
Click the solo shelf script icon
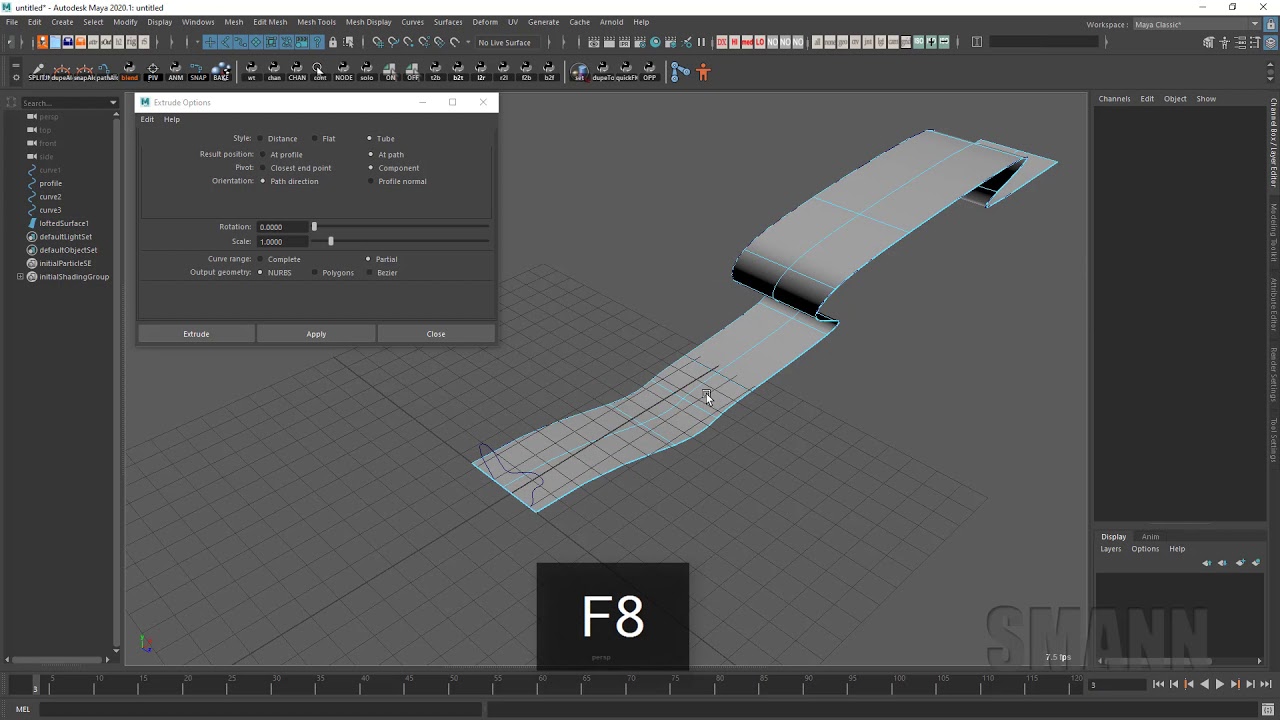(367, 71)
